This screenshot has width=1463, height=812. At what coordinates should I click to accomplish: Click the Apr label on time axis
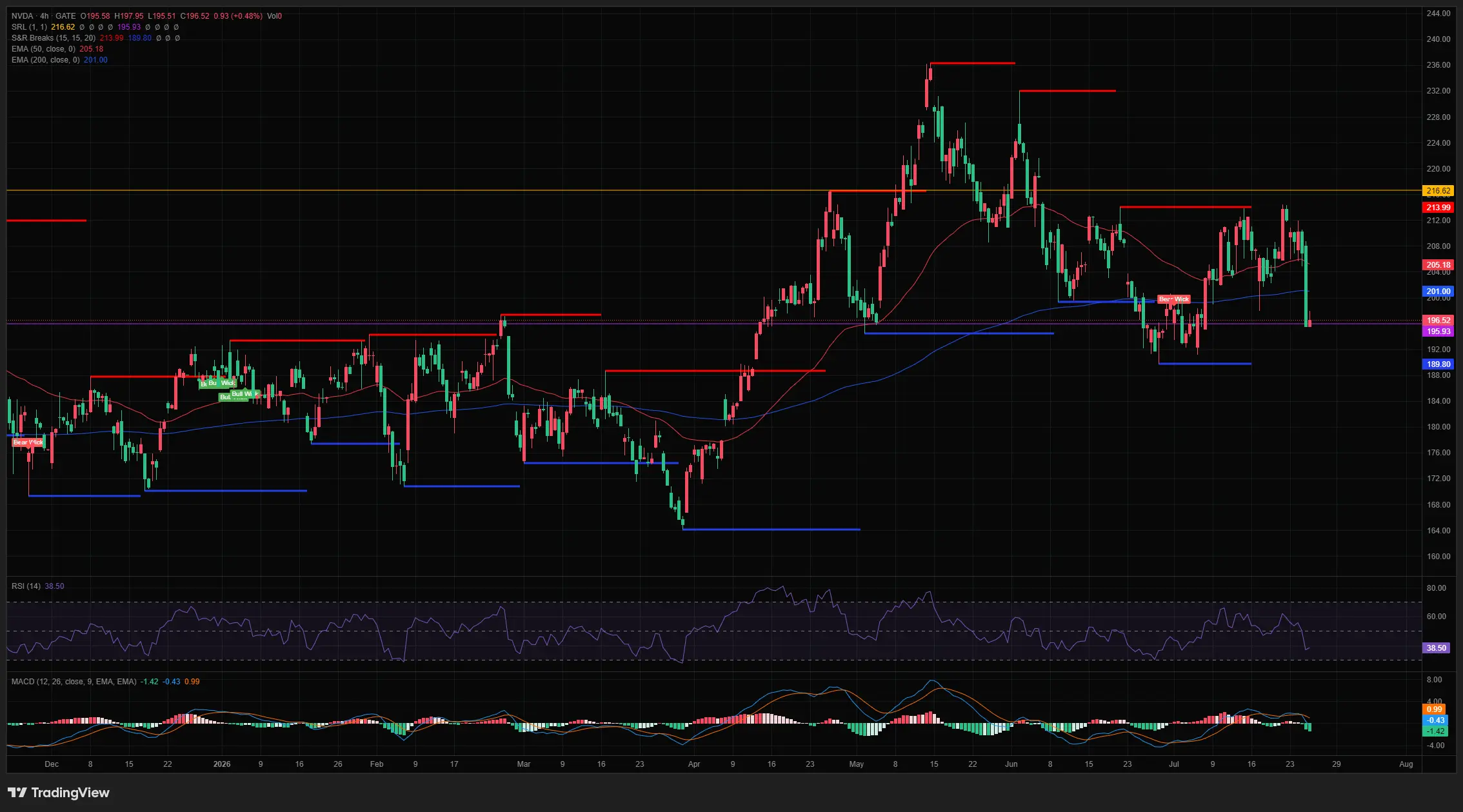pos(694,764)
